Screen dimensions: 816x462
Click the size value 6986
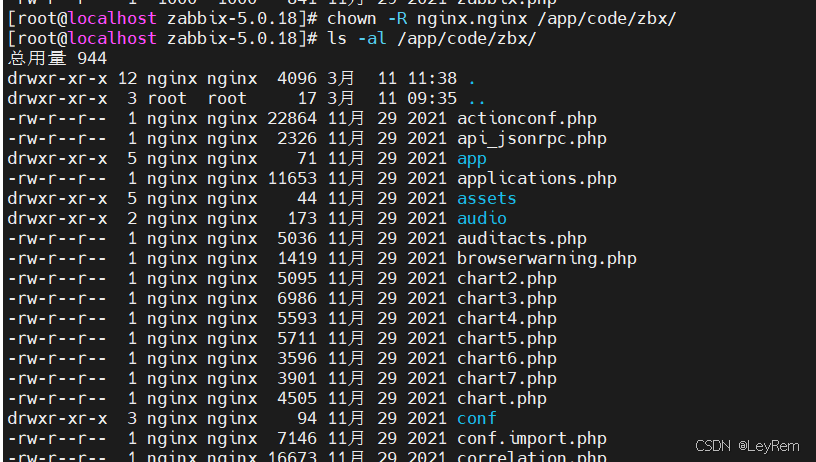tap(297, 299)
